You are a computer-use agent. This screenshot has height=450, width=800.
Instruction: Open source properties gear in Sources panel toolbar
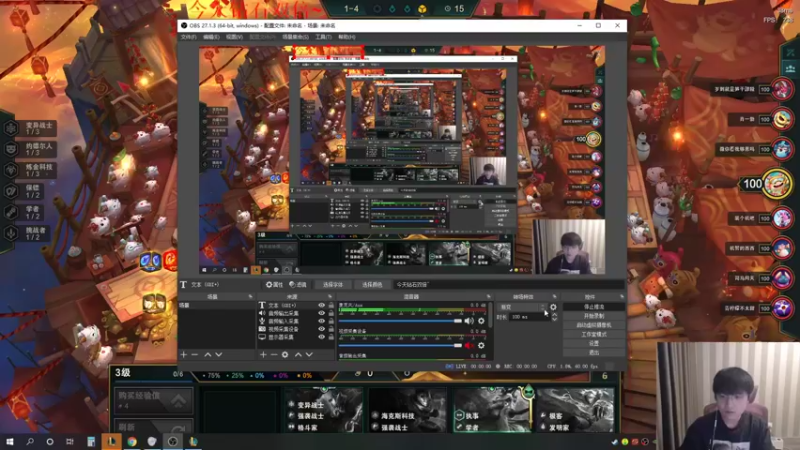pos(285,355)
